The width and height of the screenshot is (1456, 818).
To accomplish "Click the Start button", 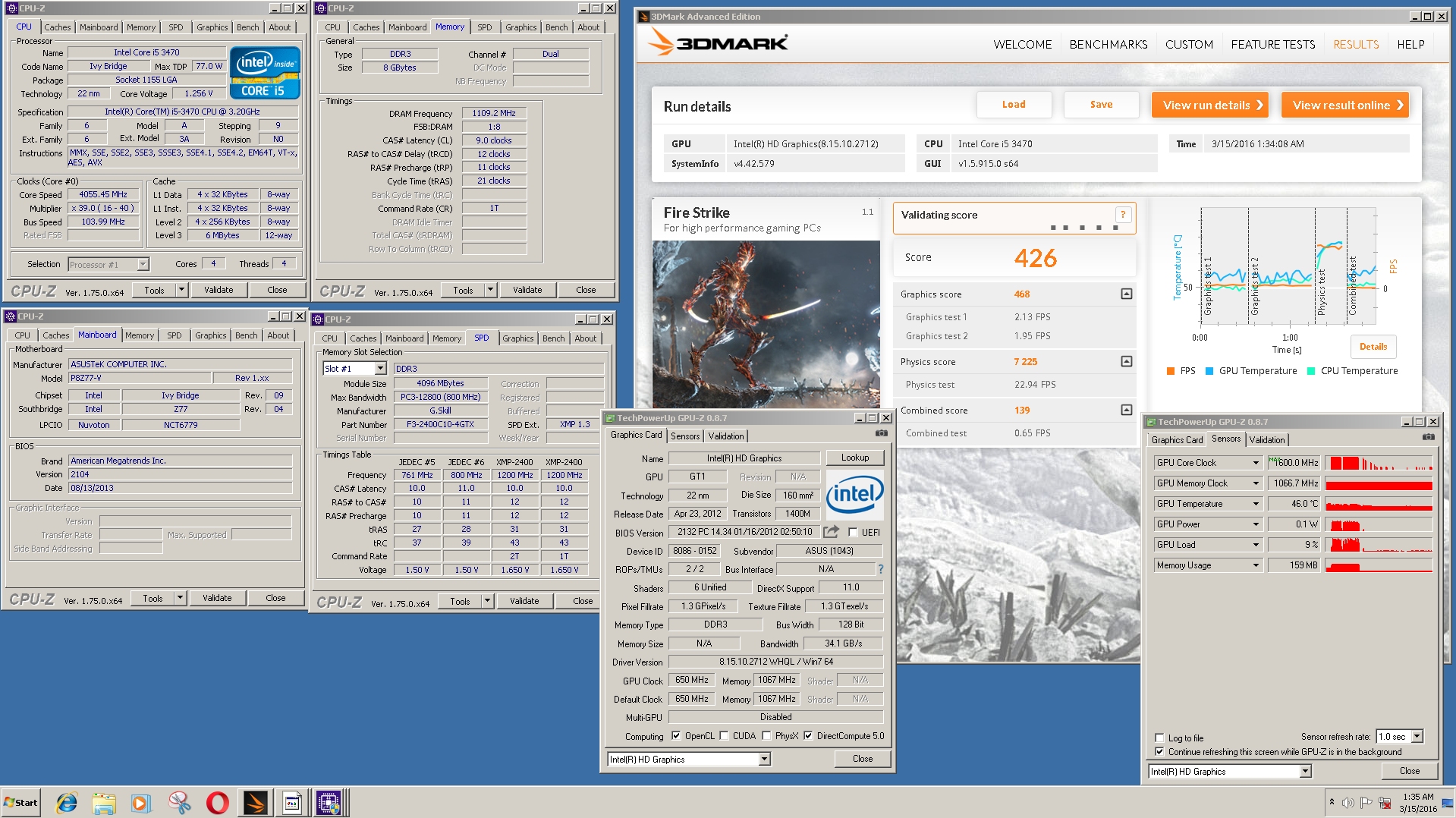I will (20, 803).
